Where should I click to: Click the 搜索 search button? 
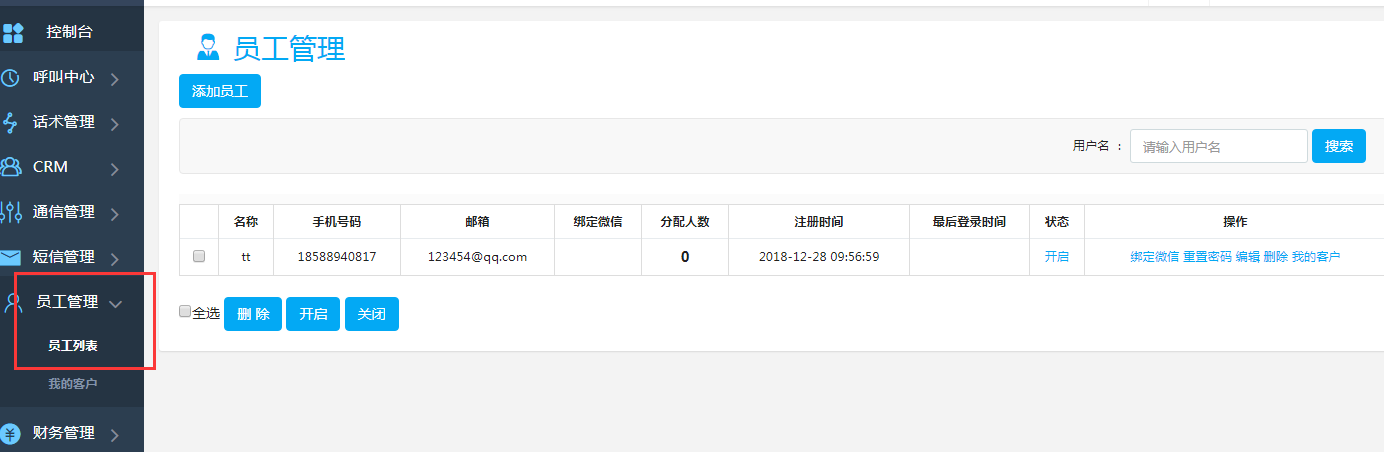(1338, 146)
